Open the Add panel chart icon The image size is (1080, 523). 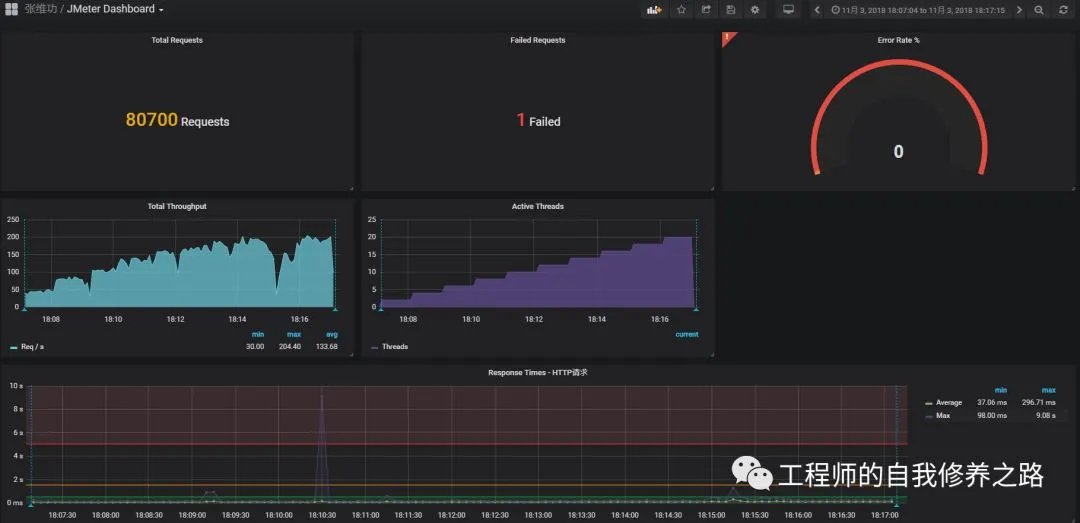coord(654,10)
